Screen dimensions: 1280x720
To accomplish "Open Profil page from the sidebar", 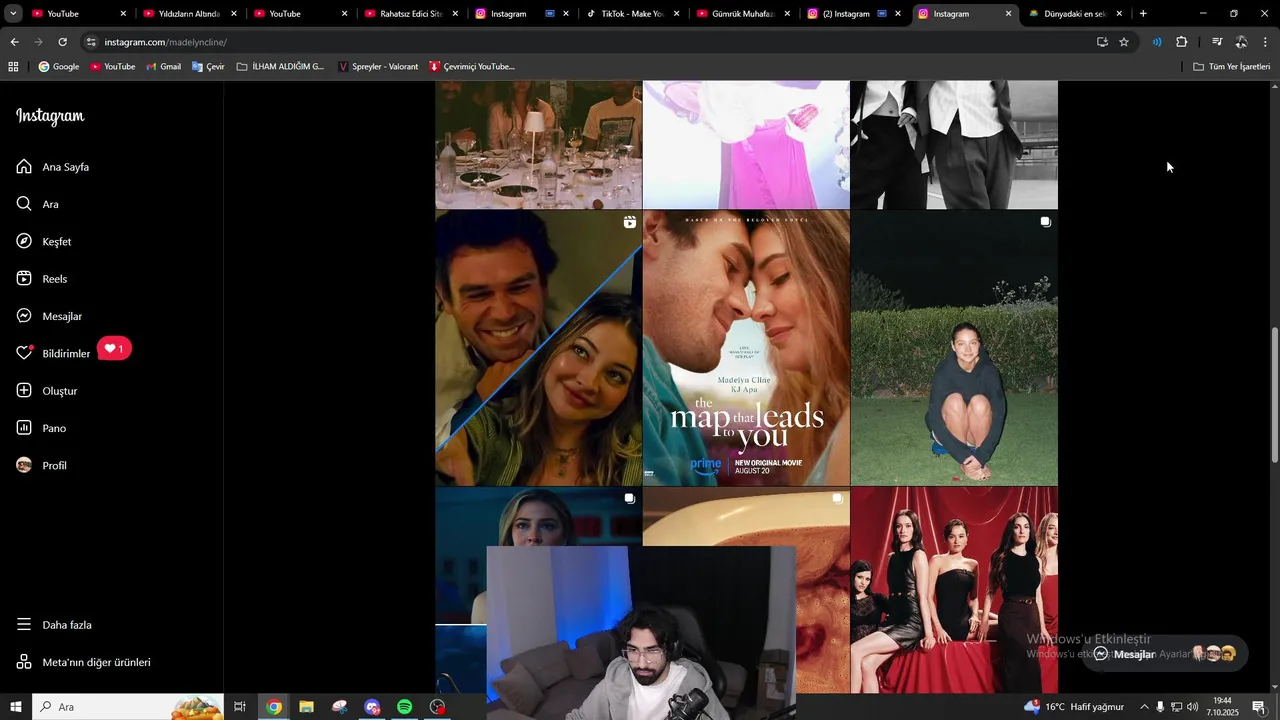I will click(x=41, y=466).
